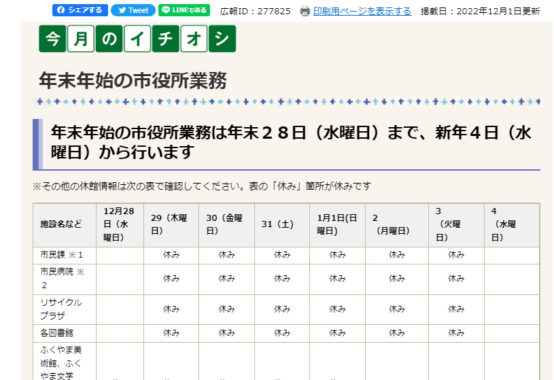The image size is (554, 380).
Task: Click the Facebook logo icon
Action: coord(61,10)
